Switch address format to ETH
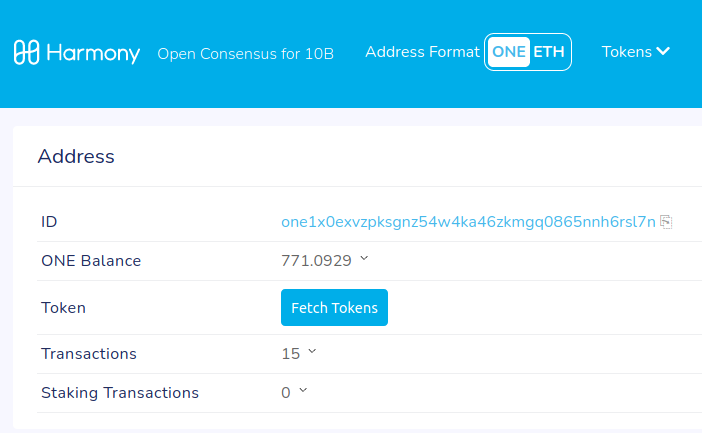Image resolution: width=702 pixels, height=433 pixels. 549,52
